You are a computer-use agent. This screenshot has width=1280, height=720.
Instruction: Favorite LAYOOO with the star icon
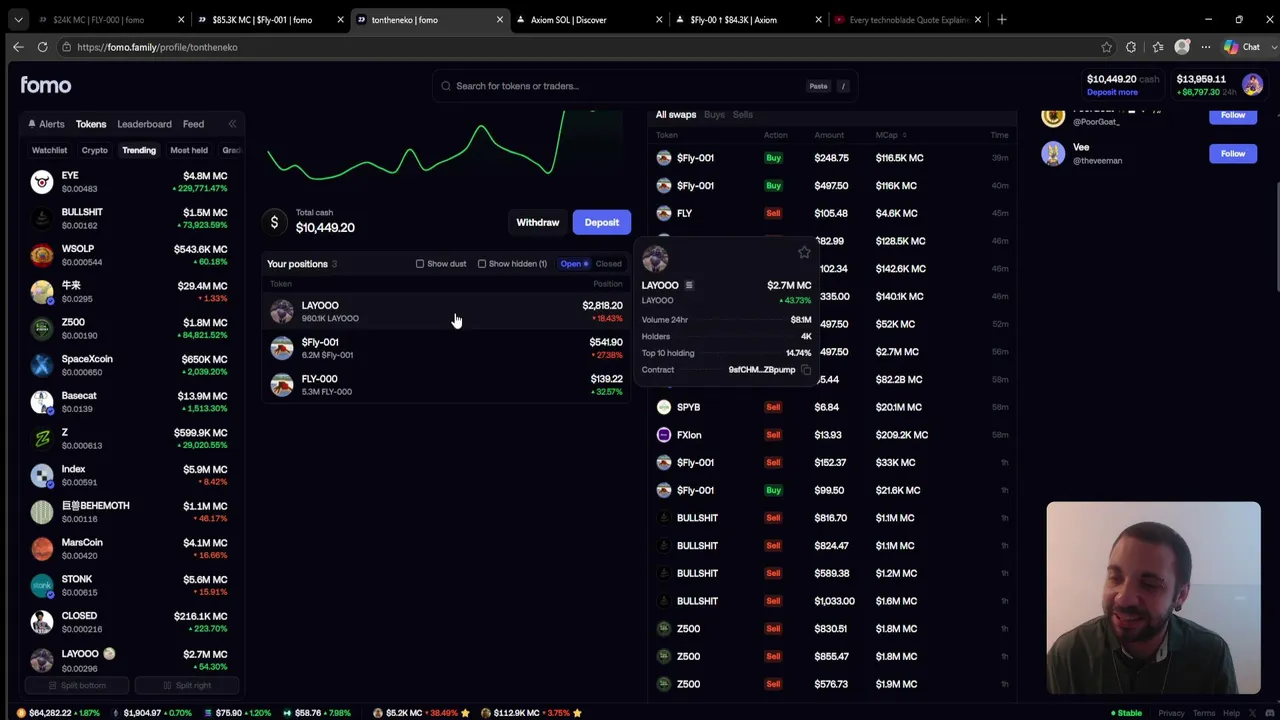(804, 252)
